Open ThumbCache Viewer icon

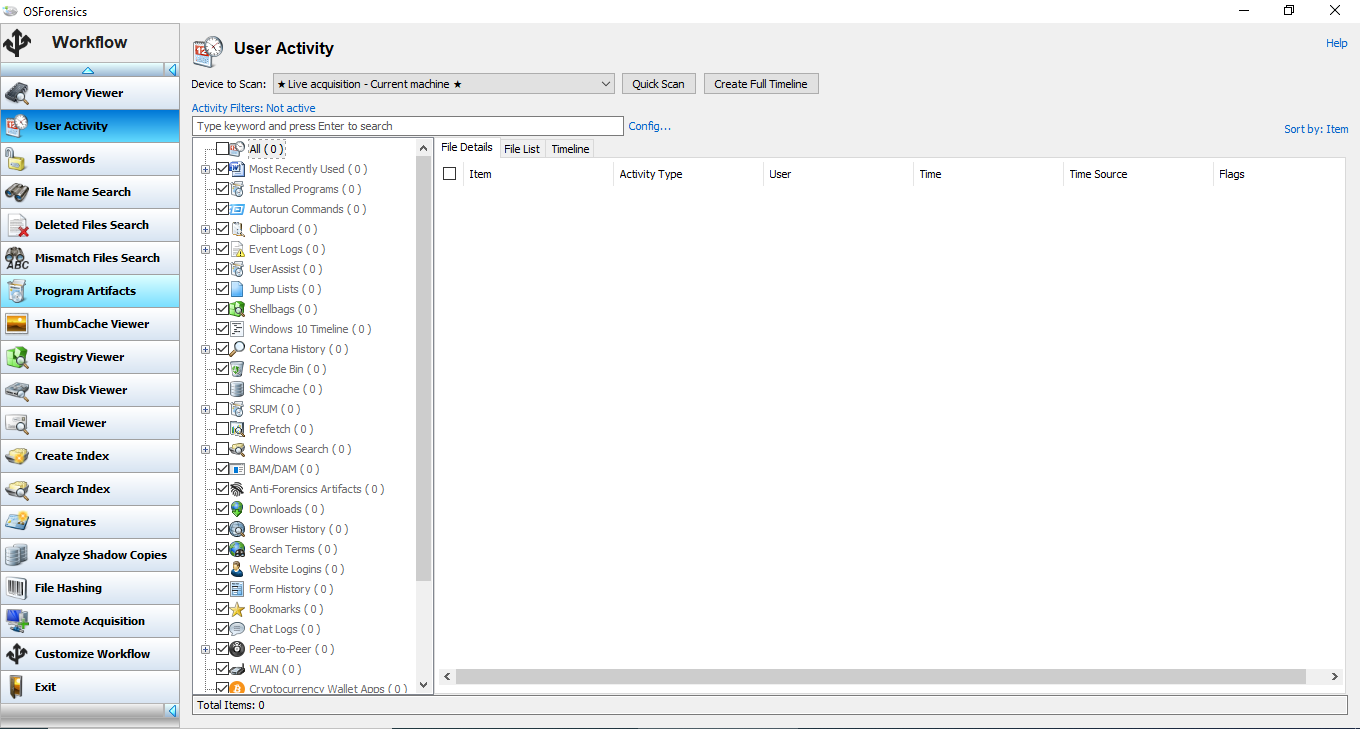(17, 324)
